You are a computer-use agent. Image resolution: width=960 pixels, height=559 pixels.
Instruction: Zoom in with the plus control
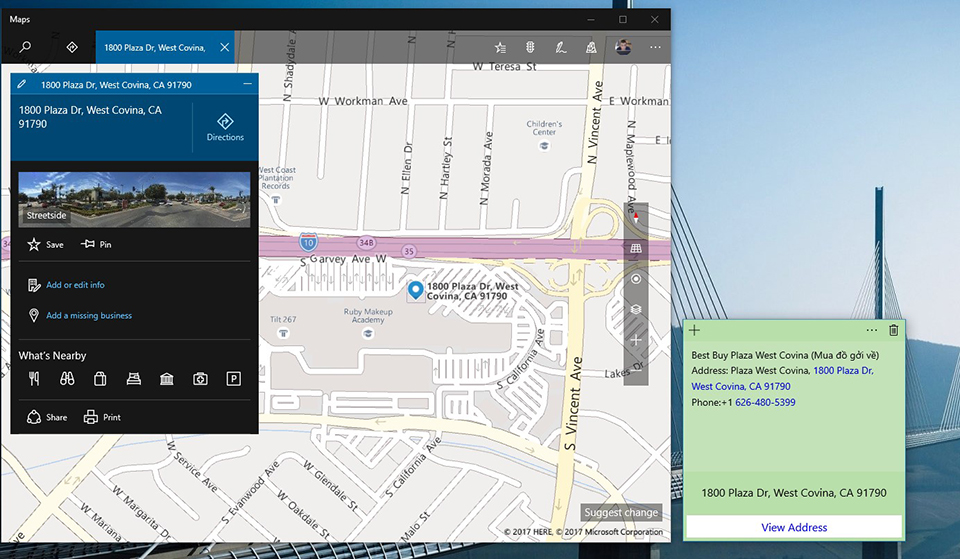tap(636, 340)
